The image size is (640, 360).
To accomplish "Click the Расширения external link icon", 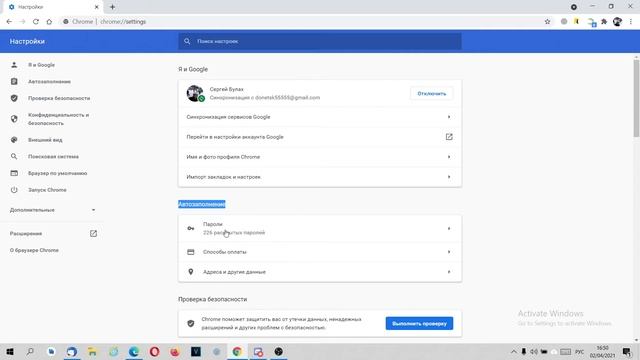I will [x=93, y=233].
